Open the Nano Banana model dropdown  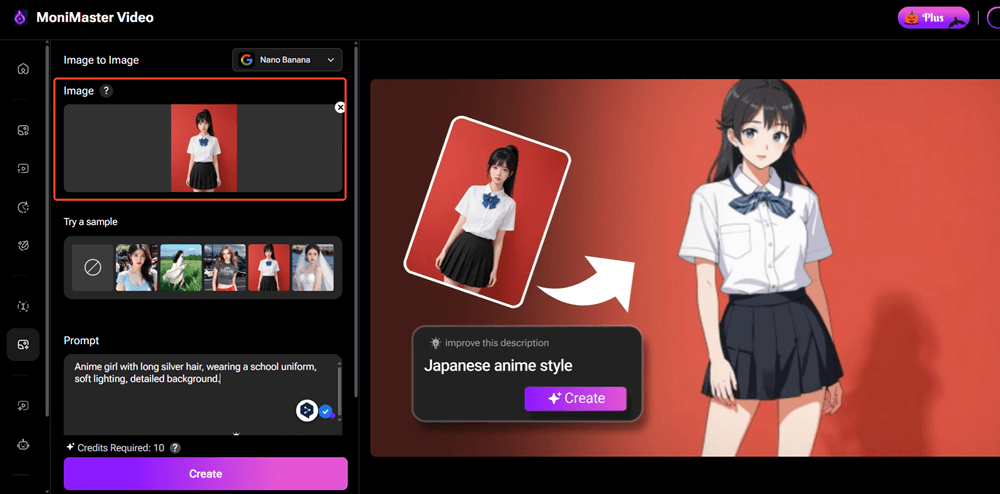click(287, 60)
